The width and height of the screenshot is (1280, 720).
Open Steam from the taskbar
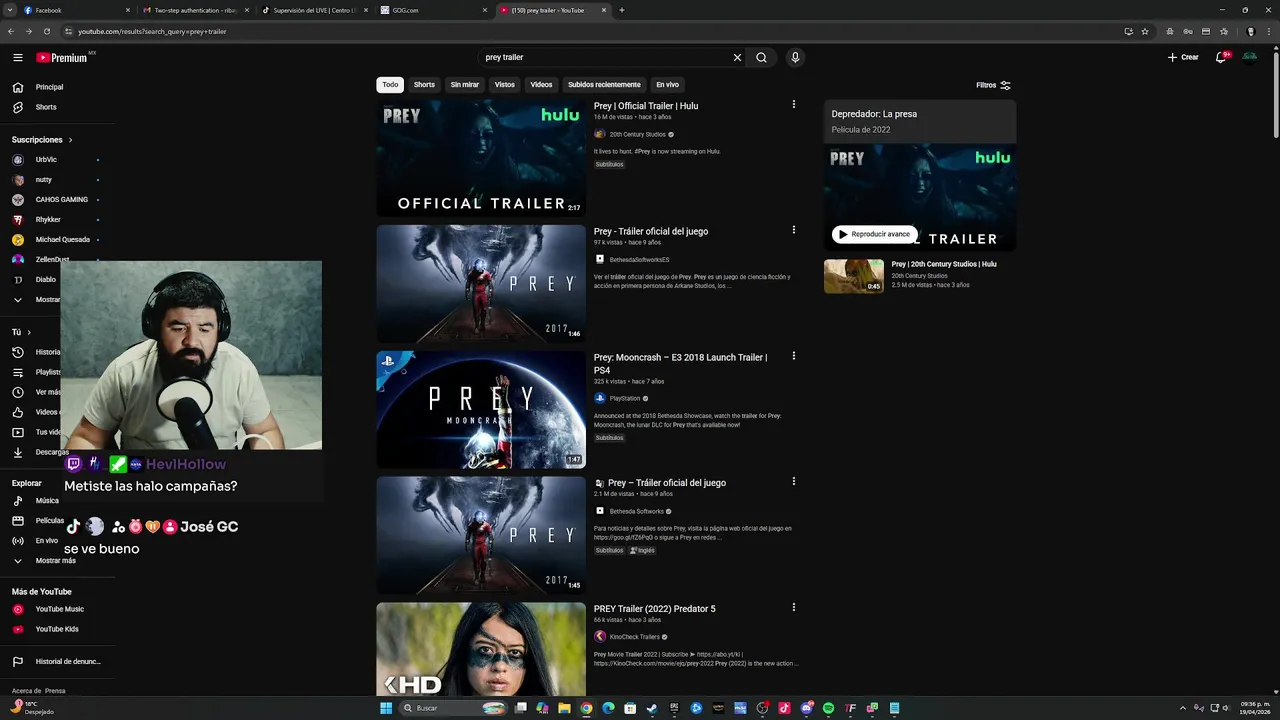[652, 708]
